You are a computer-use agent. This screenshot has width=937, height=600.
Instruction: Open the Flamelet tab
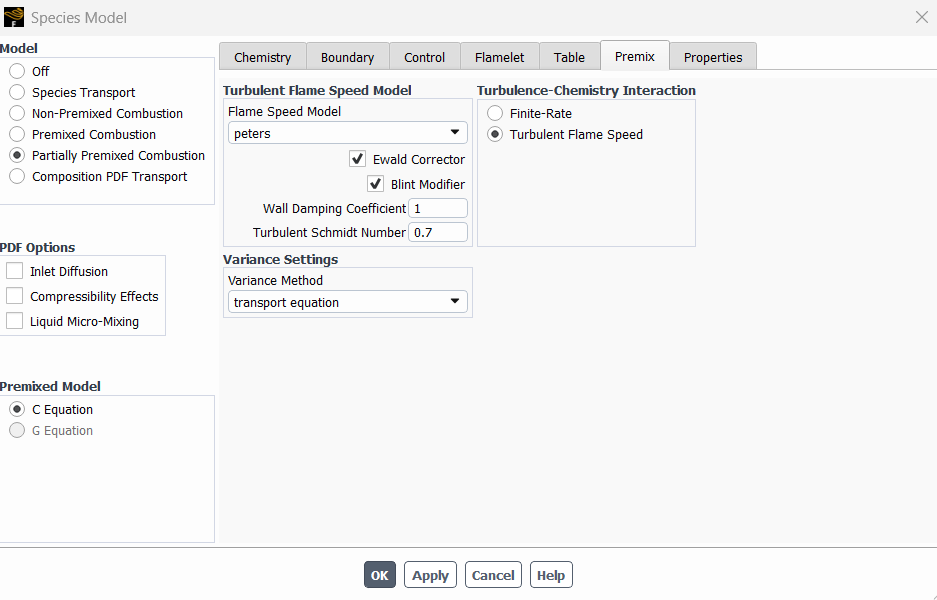(x=499, y=57)
